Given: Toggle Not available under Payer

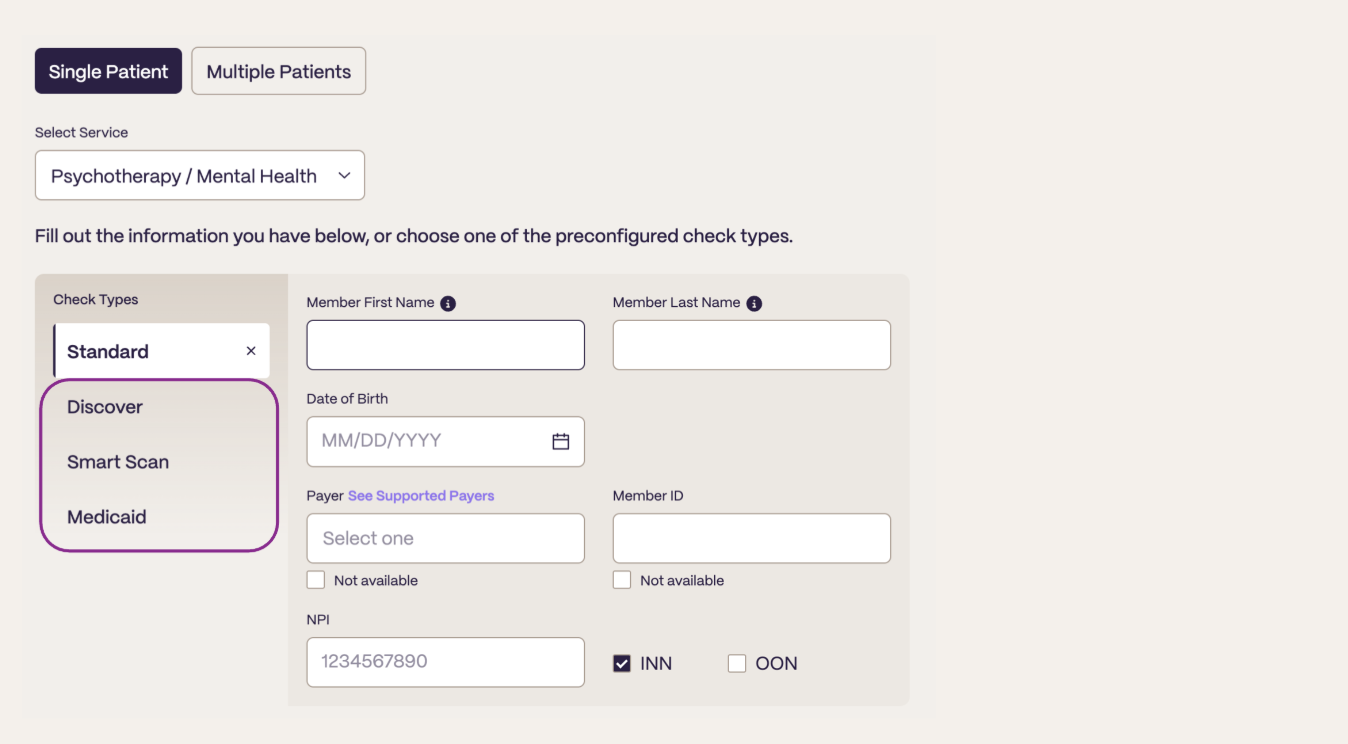Looking at the screenshot, I should pyautogui.click(x=316, y=580).
